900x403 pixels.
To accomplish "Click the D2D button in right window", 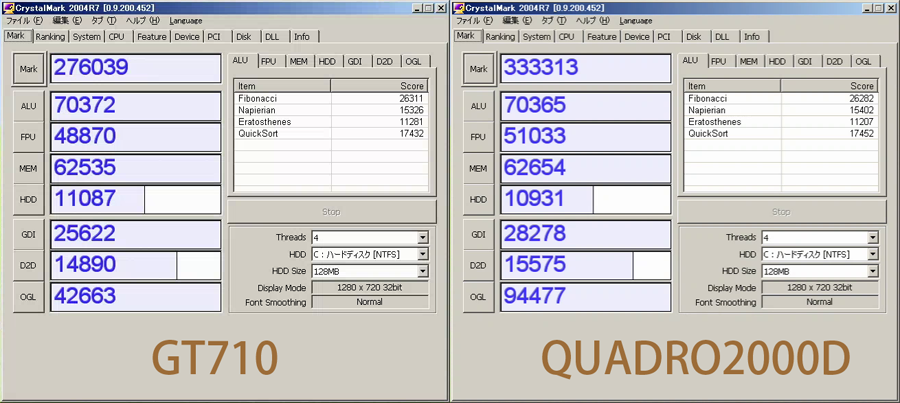I will pos(478,265).
